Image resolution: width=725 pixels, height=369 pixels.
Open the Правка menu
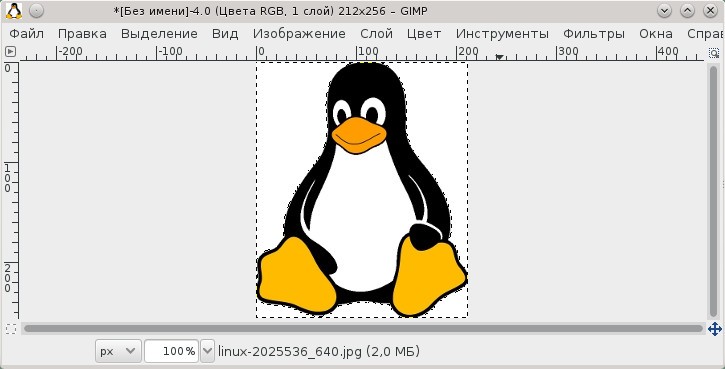[82, 34]
